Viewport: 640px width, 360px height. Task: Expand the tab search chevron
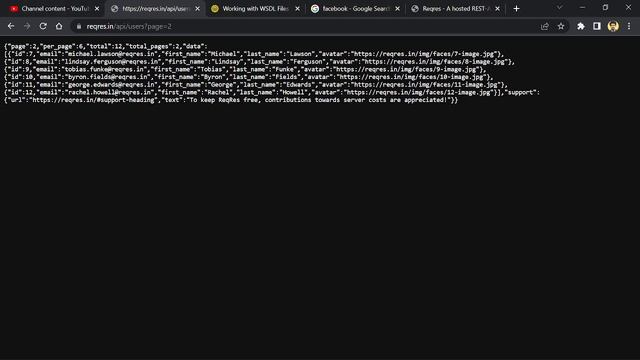tap(560, 7)
